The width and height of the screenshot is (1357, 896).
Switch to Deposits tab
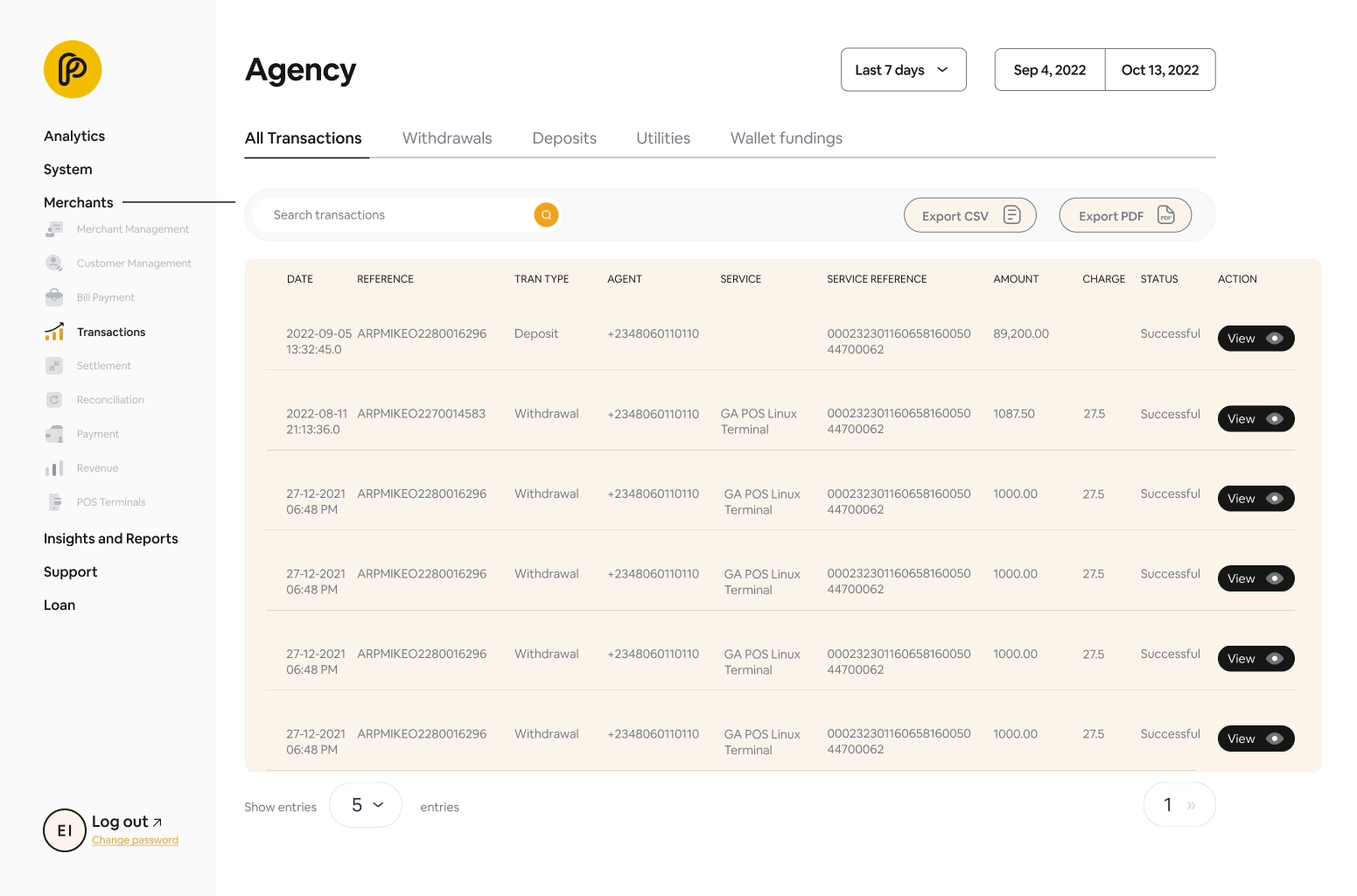point(564,138)
